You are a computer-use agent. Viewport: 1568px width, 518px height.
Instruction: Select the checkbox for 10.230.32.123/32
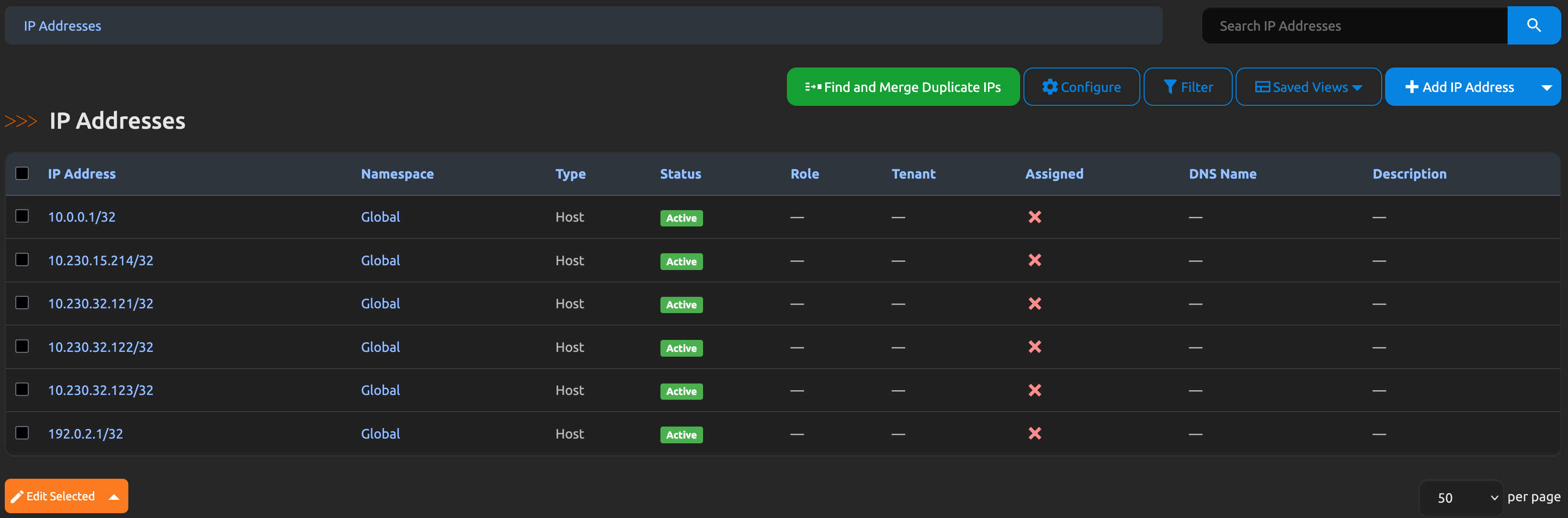[x=22, y=390]
